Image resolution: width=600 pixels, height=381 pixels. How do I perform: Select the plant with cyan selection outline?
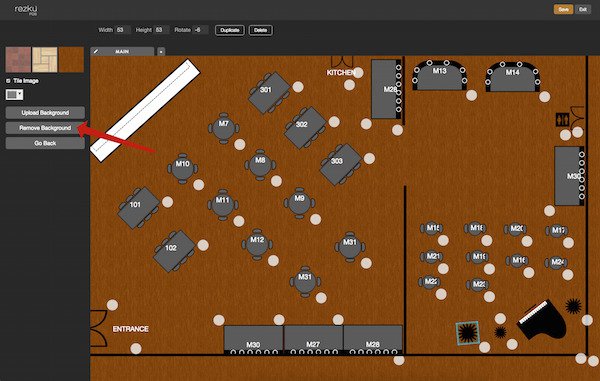click(468, 332)
